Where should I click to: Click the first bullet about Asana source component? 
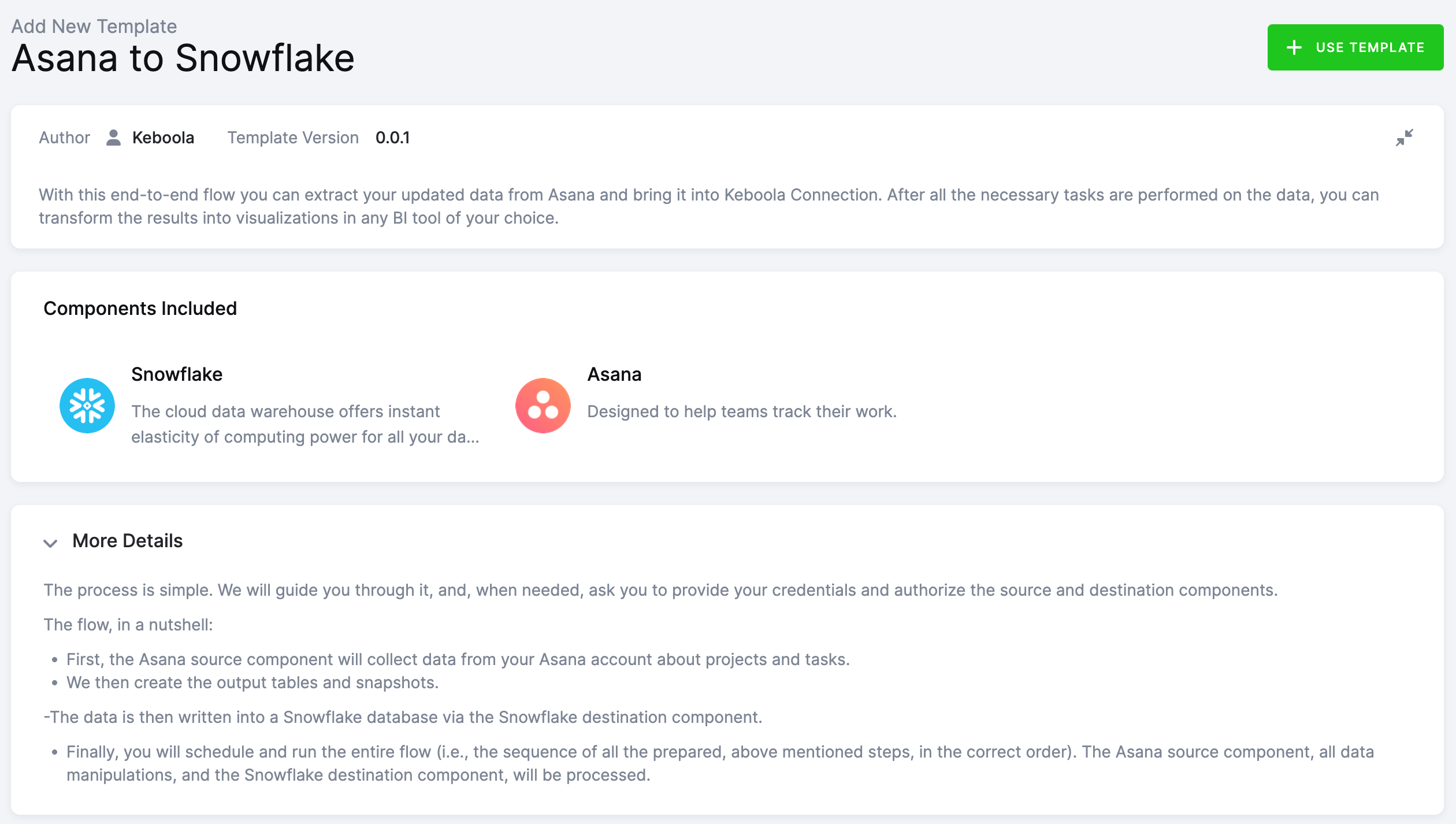[x=458, y=659]
